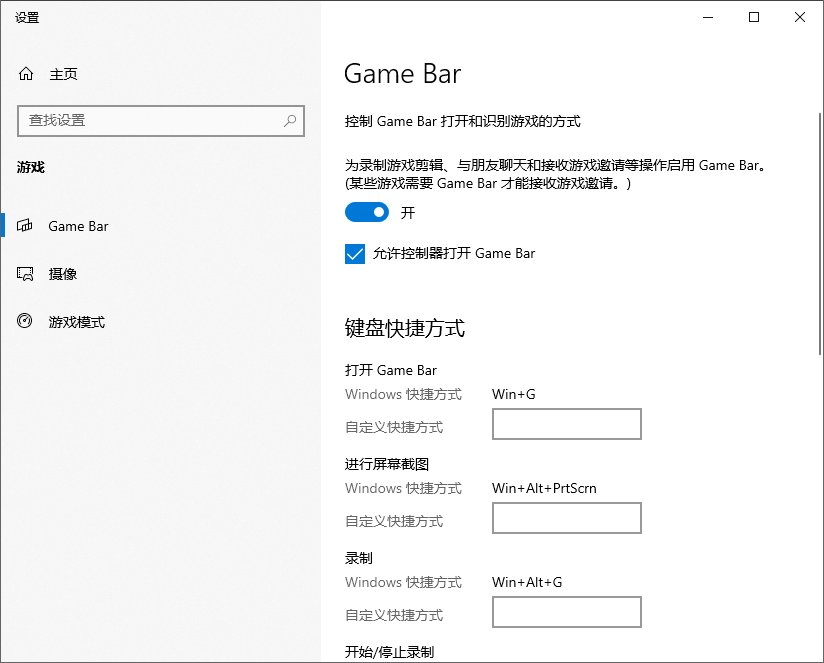Turn off the Game Bar toggle switch
824x663 pixels.
(367, 212)
